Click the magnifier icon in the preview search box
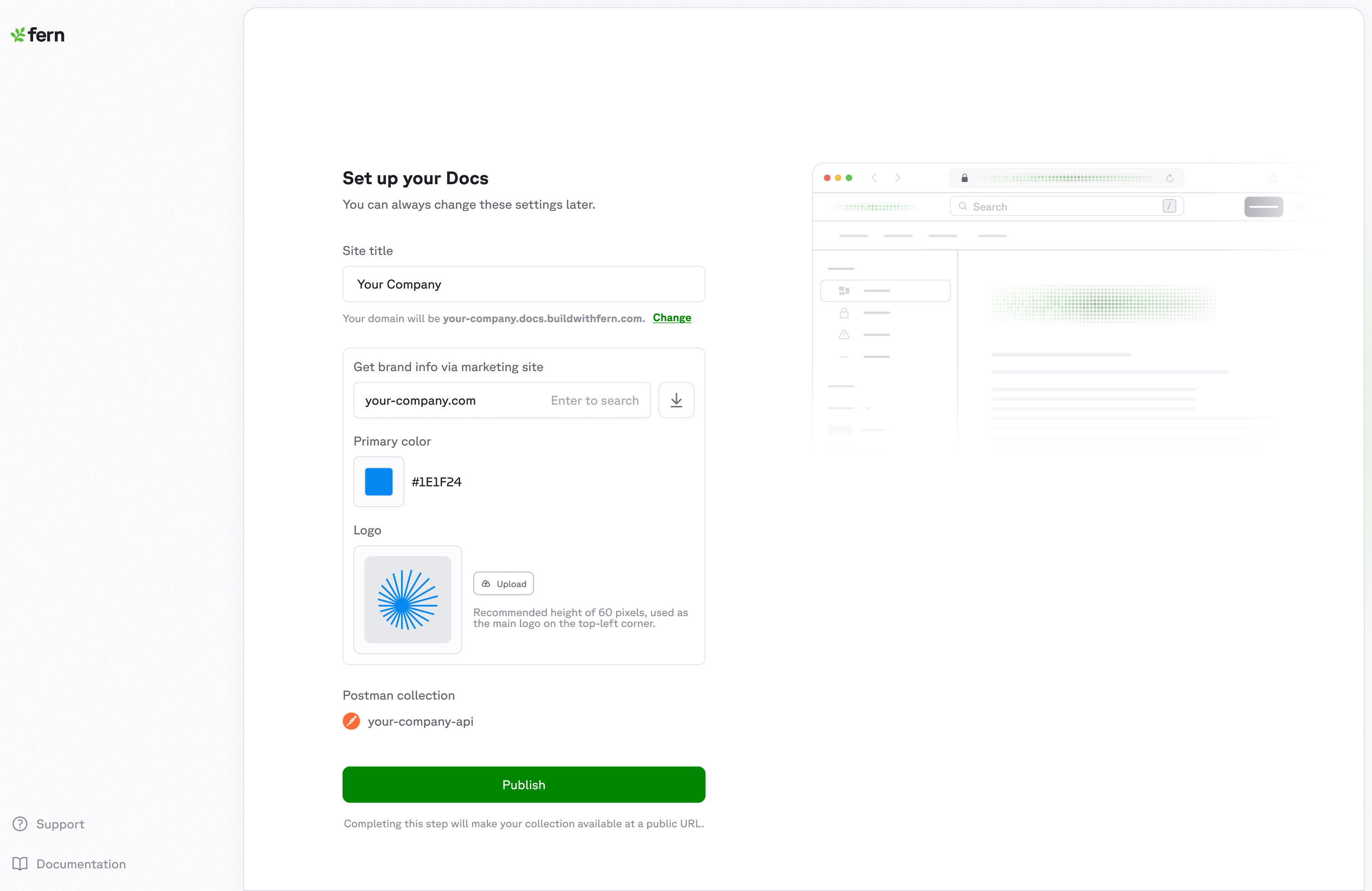Viewport: 1372px width, 891px height. pos(962,206)
